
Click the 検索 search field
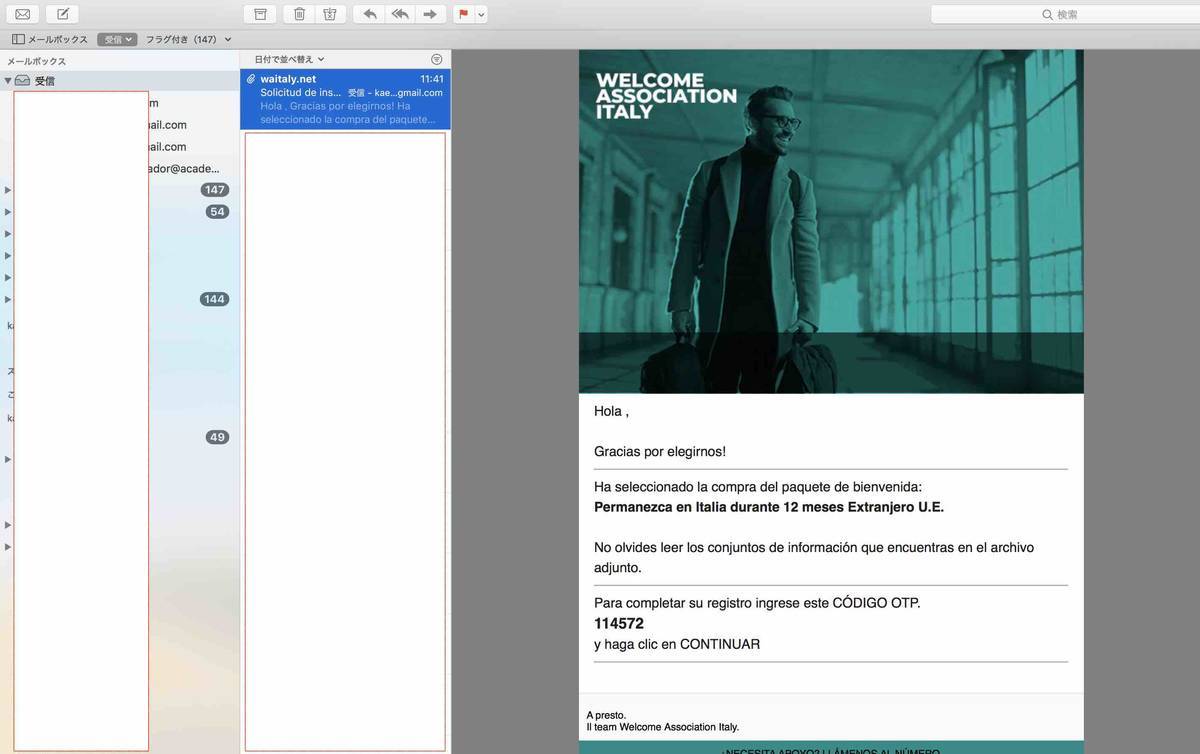pos(1065,14)
